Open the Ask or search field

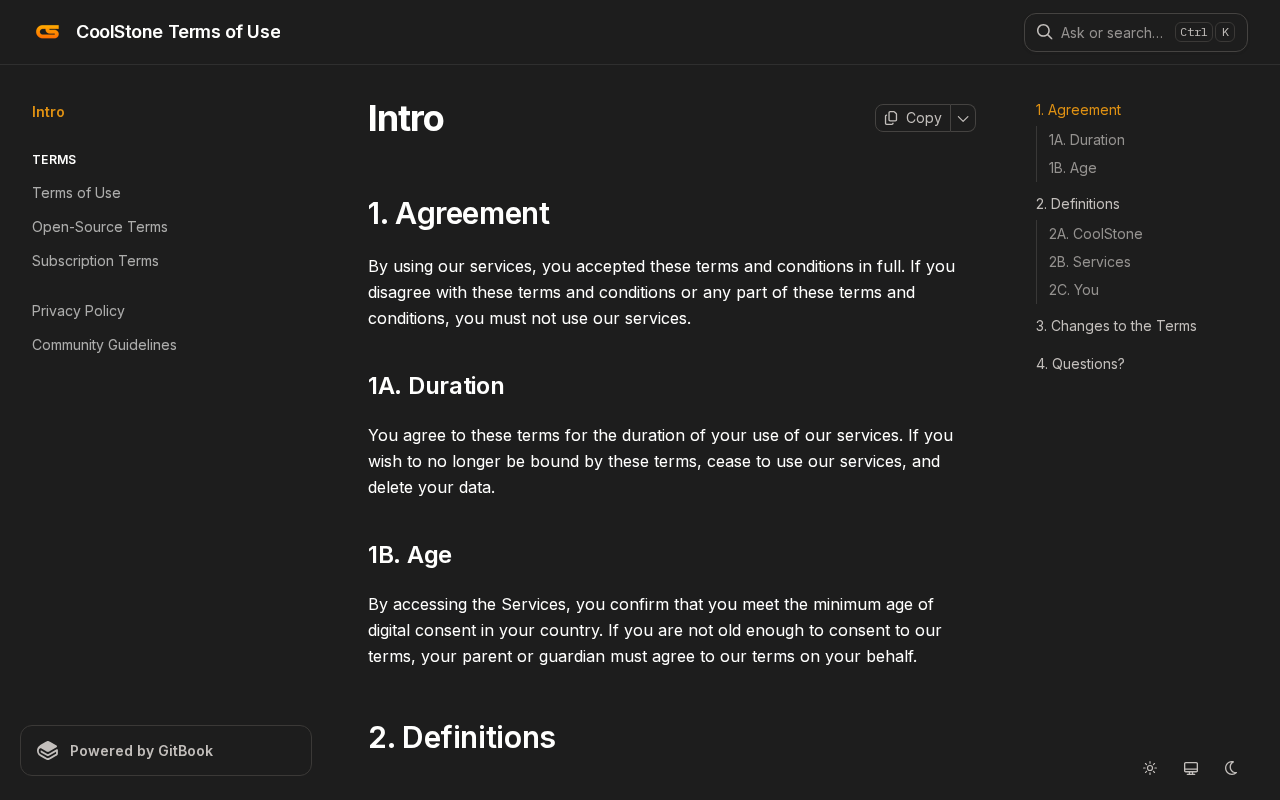click(x=1111, y=32)
